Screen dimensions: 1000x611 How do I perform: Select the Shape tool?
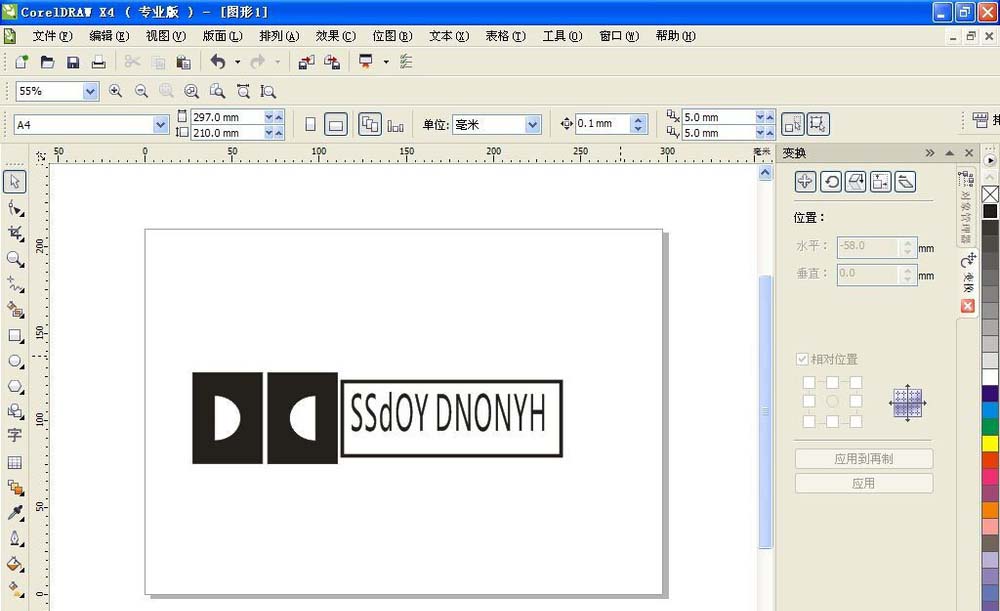(x=14, y=207)
